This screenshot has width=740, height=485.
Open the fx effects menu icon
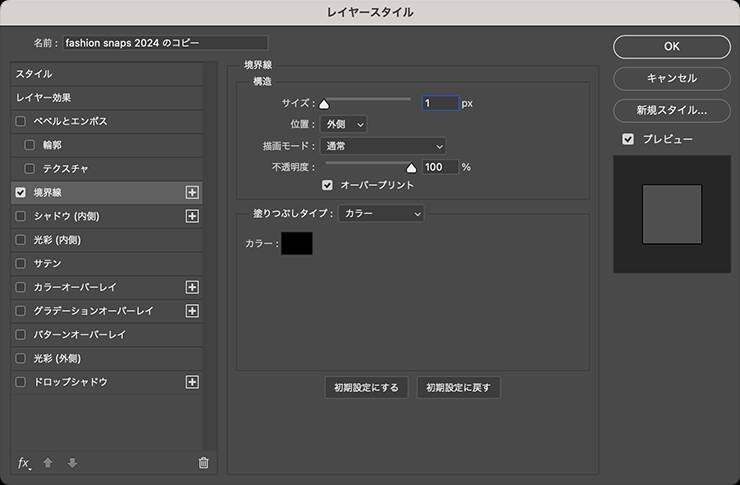pos(25,463)
